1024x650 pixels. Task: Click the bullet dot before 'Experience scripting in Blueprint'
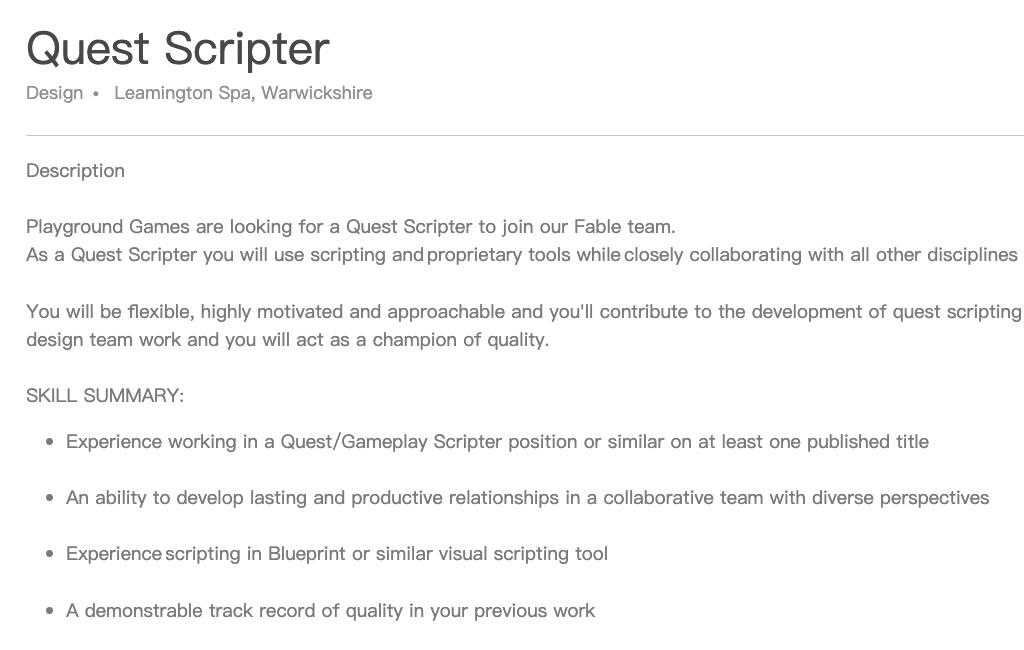pos(50,554)
